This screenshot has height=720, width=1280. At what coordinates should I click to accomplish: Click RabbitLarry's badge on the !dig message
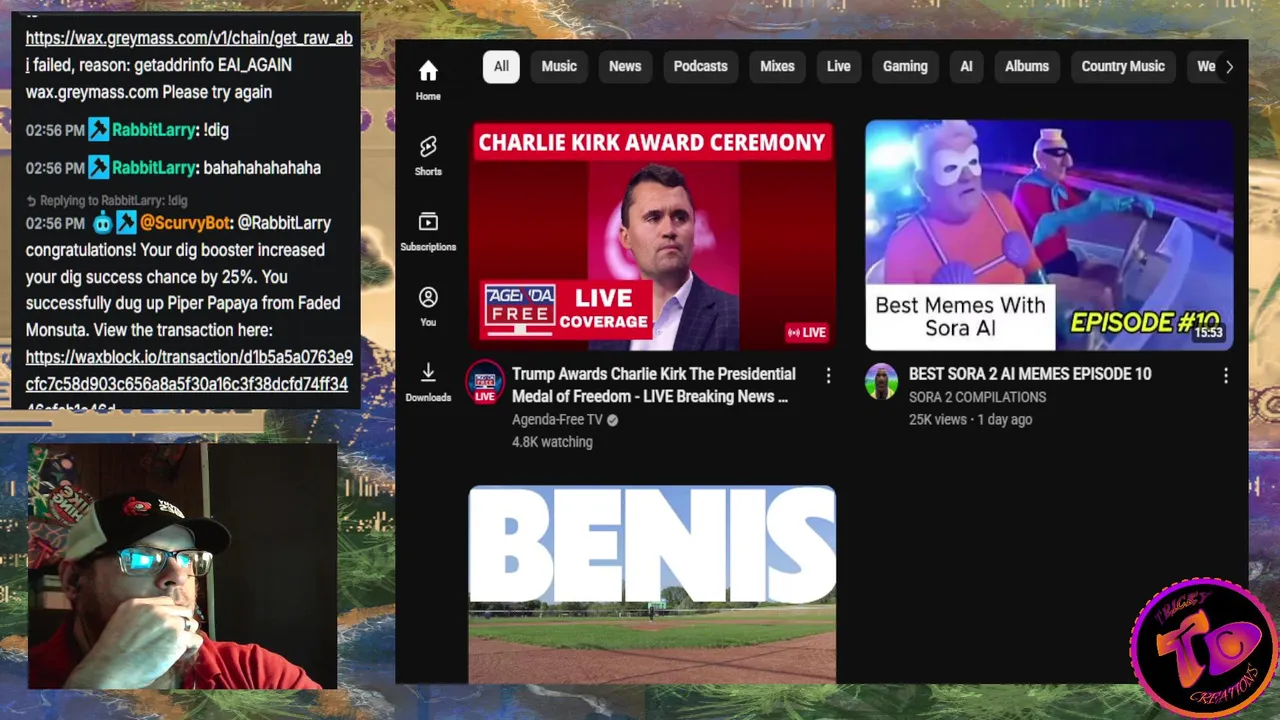click(x=98, y=129)
